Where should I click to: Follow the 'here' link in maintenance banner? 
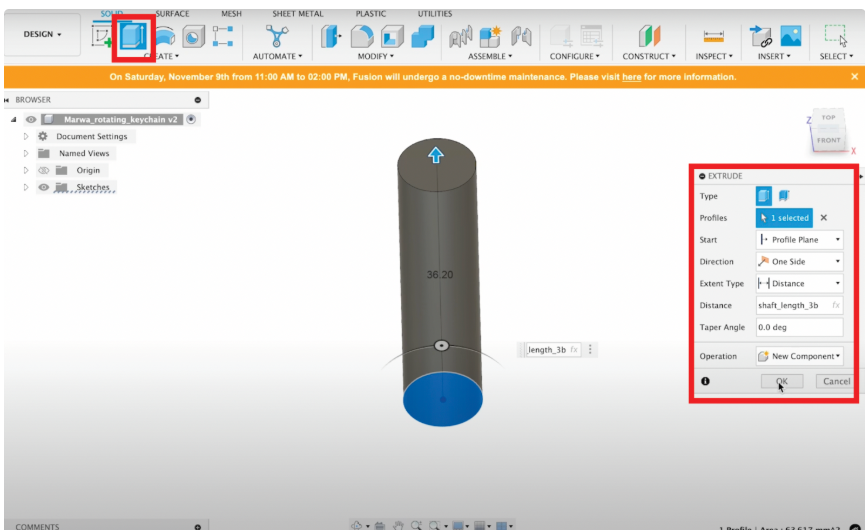pos(631,77)
